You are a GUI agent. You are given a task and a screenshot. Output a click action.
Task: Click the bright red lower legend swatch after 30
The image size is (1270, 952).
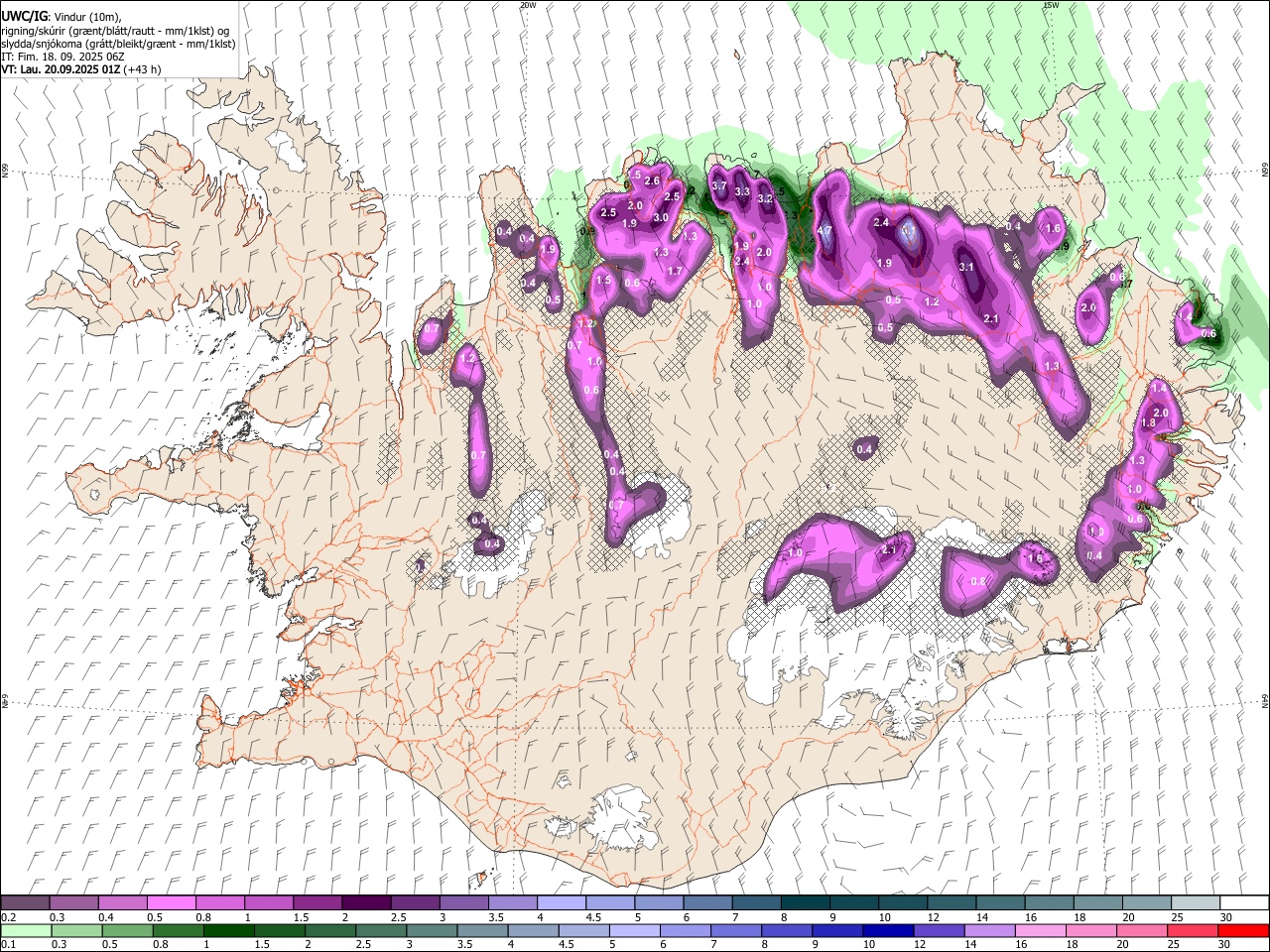tap(1244, 931)
